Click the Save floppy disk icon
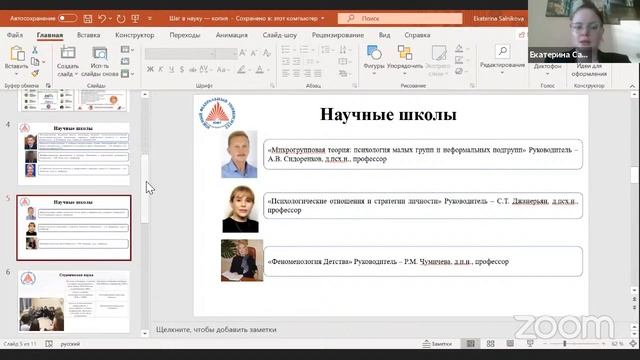The image size is (640, 360). click(x=88, y=18)
